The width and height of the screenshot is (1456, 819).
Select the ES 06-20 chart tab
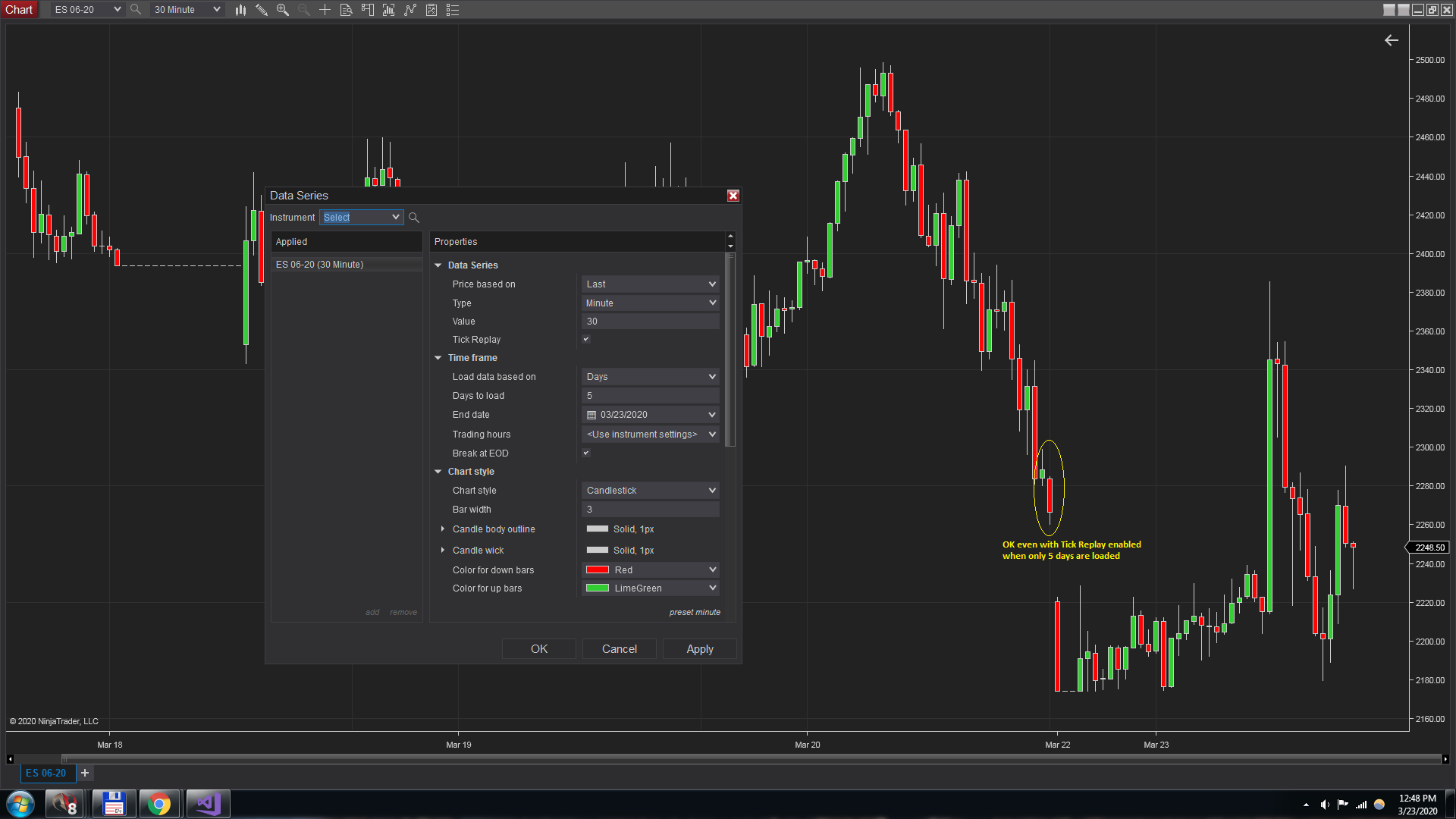pyautogui.click(x=46, y=773)
